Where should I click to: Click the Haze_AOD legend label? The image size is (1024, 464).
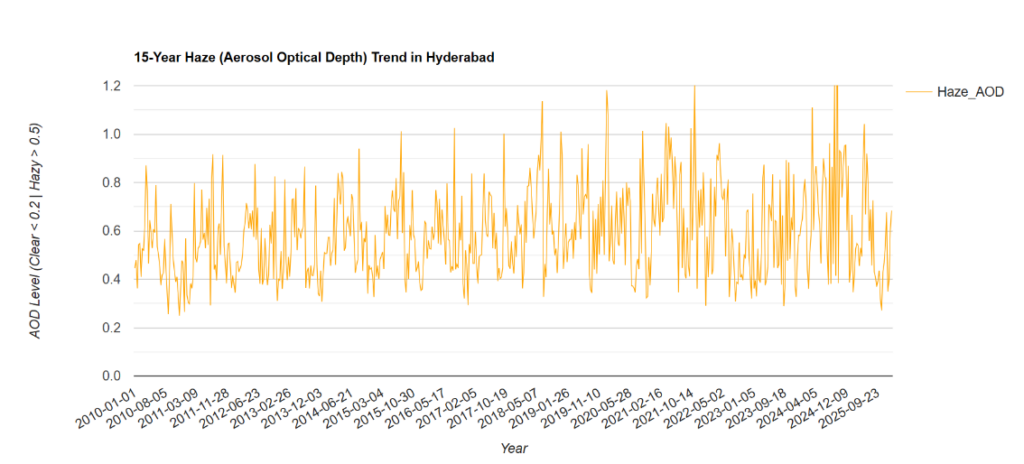[969, 92]
